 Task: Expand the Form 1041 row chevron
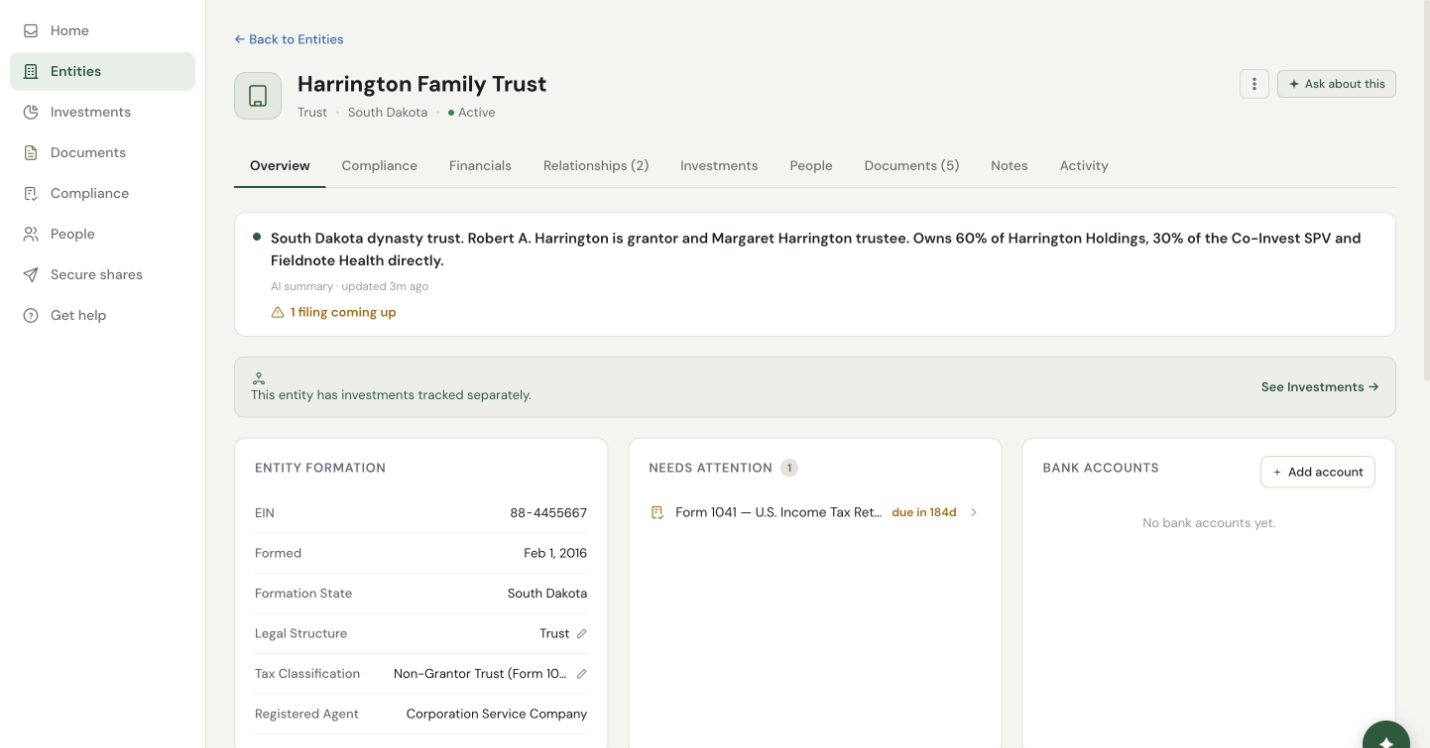coord(974,513)
